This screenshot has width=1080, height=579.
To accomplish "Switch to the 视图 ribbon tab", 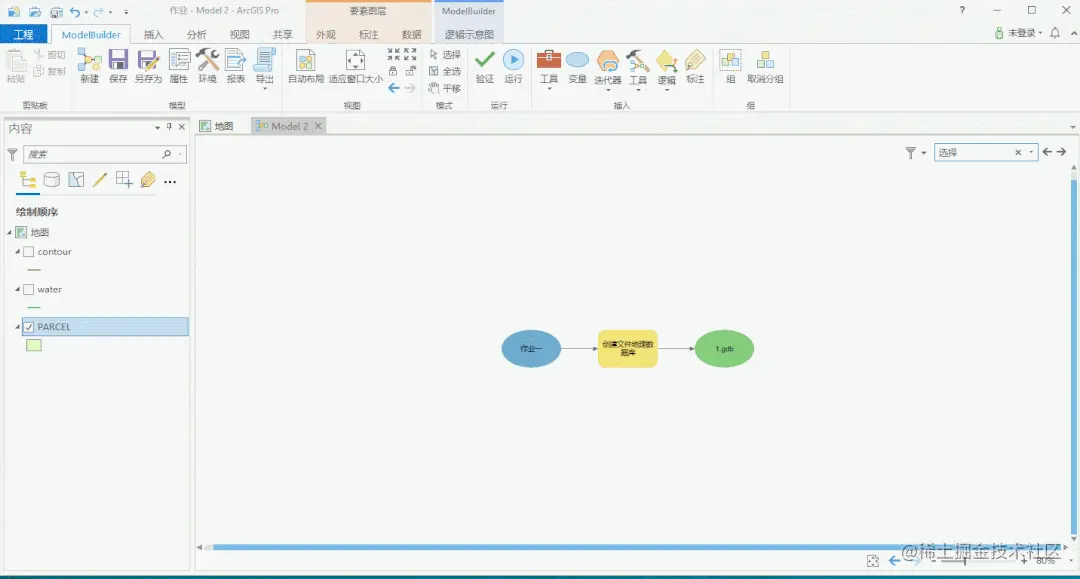I will point(240,34).
